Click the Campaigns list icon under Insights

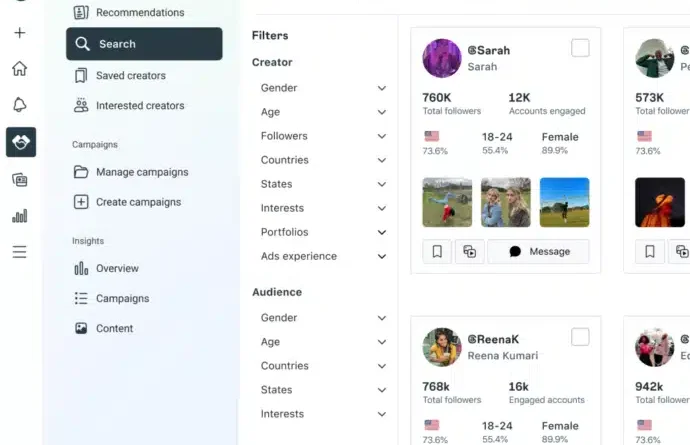(81, 298)
